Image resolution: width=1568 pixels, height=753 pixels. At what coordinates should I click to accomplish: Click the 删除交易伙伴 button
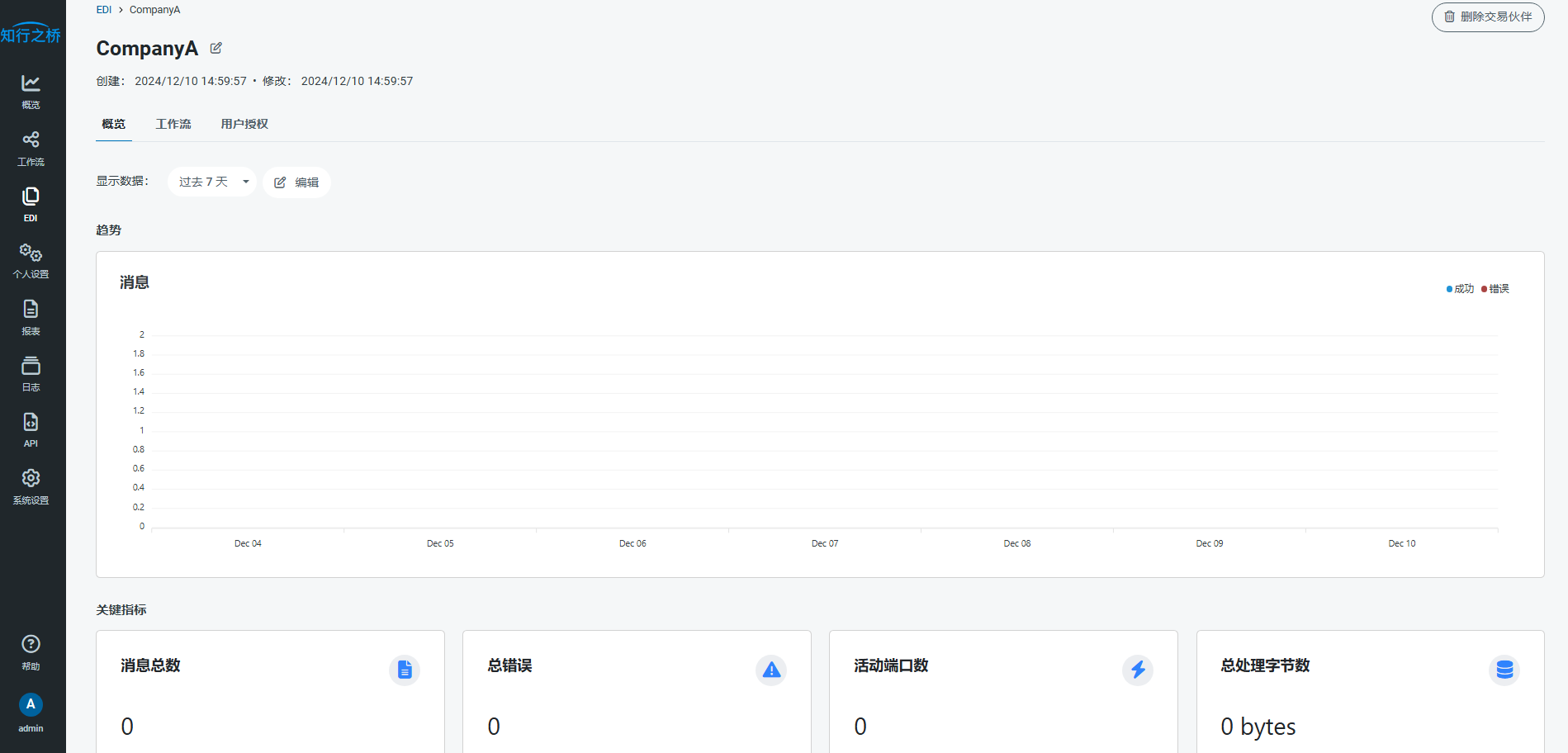tap(1488, 17)
